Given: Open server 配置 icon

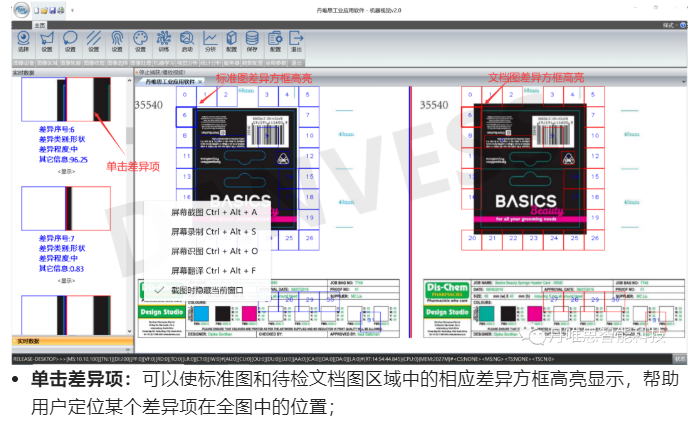Looking at the screenshot, I should (x=231, y=42).
